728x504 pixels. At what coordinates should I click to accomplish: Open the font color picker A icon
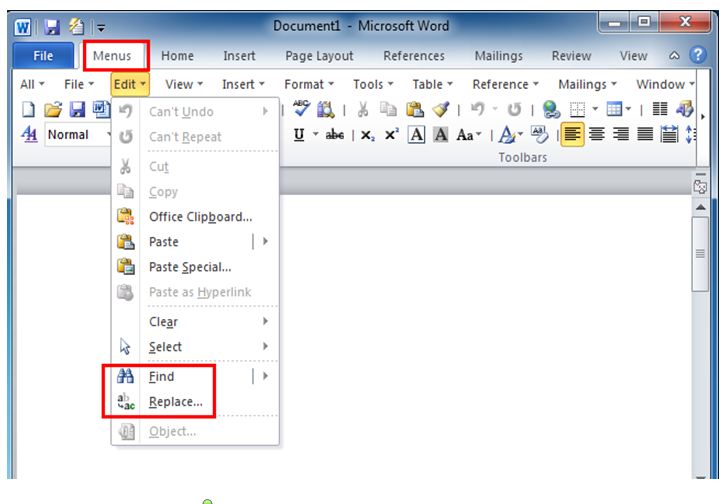point(510,135)
